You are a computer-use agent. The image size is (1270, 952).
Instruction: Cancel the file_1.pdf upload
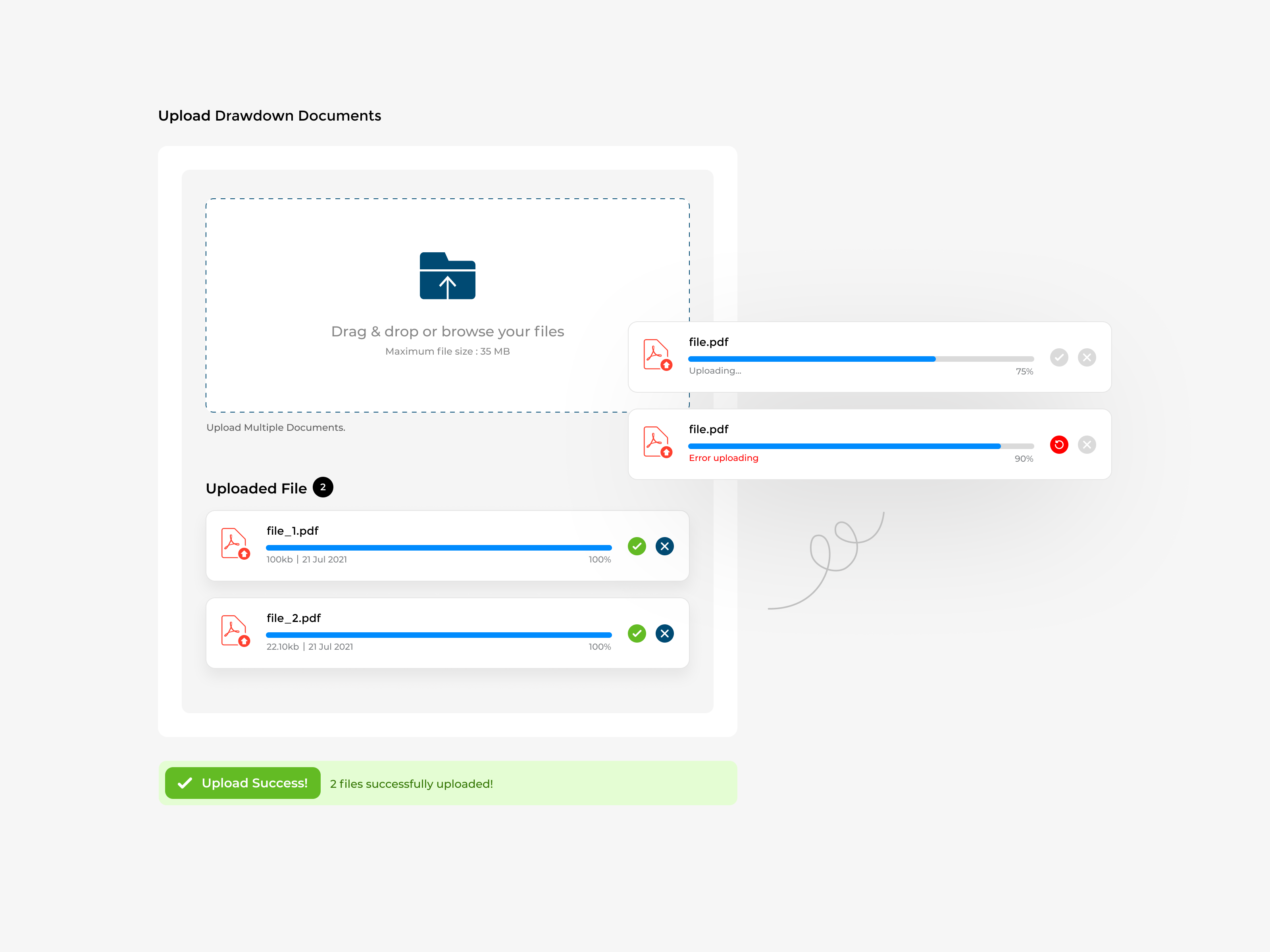click(664, 546)
